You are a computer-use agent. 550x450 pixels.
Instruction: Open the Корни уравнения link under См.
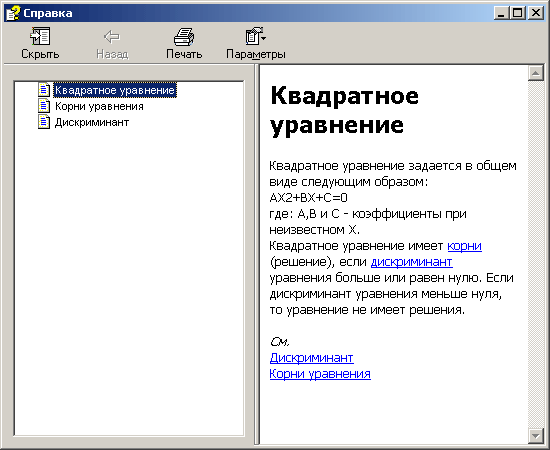(x=320, y=374)
